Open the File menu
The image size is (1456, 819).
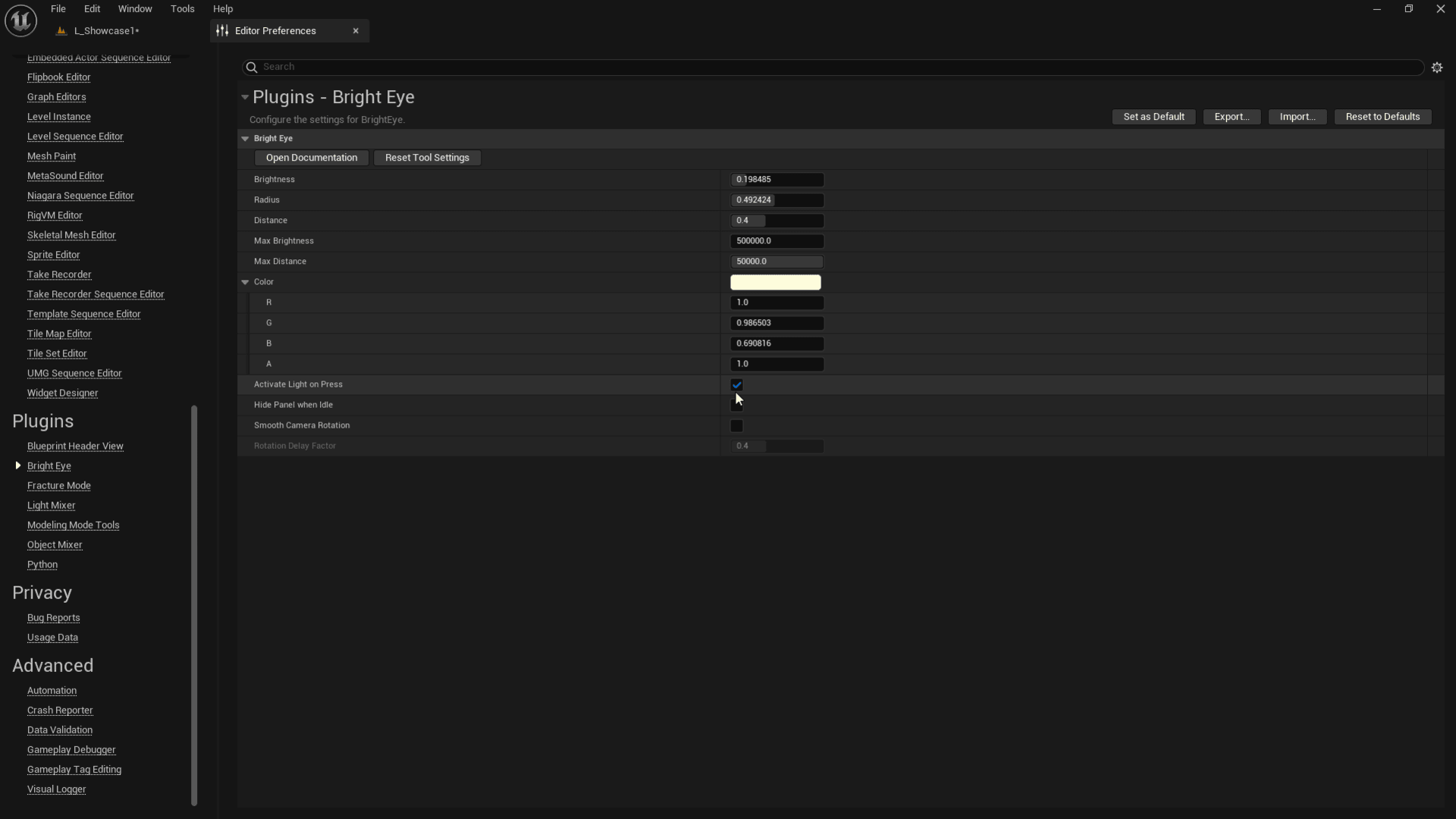click(x=58, y=9)
